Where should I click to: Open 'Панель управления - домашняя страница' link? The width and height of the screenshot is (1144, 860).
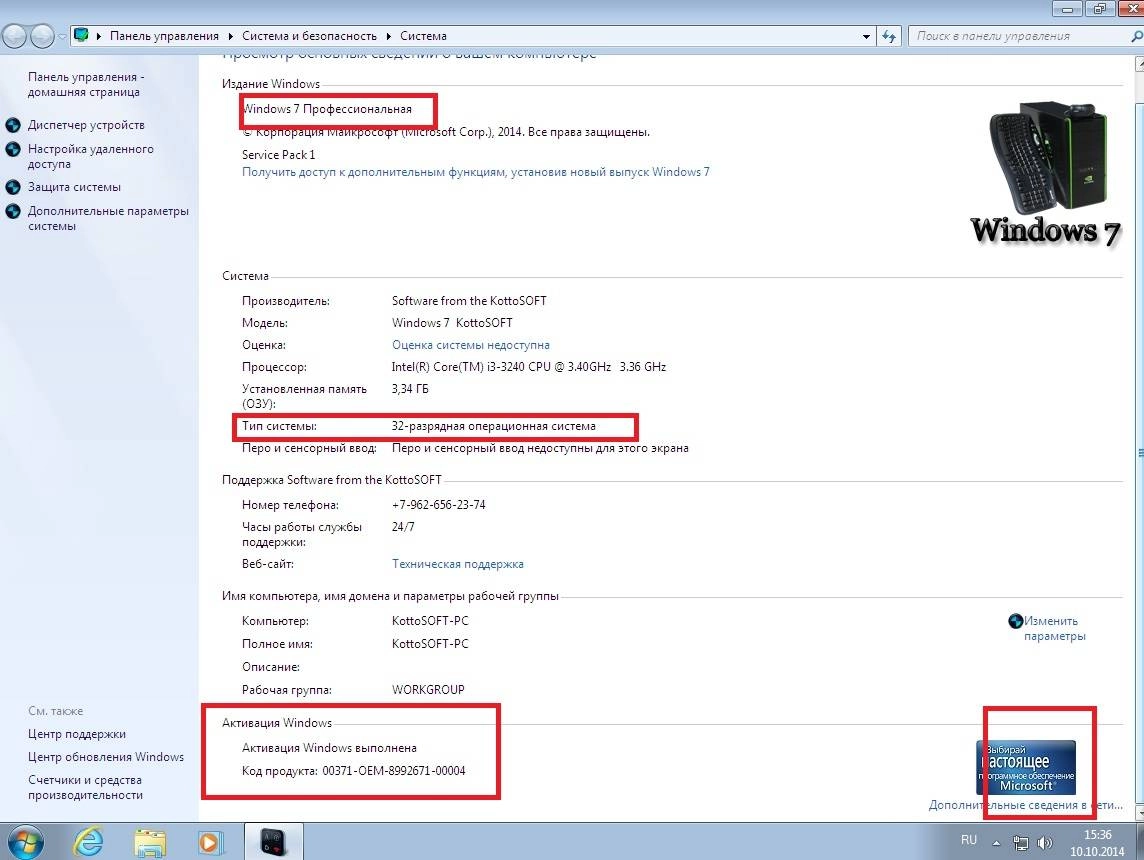86,85
